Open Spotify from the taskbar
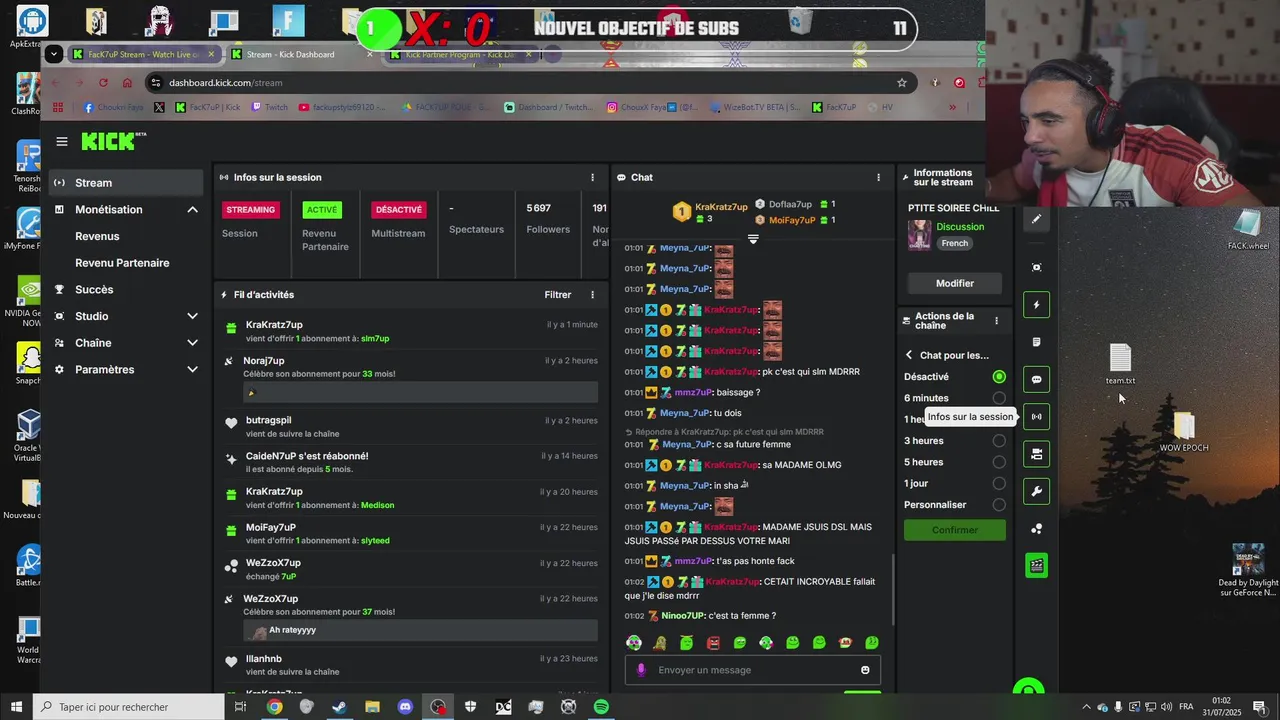Image resolution: width=1280 pixels, height=720 pixels. 601,707
